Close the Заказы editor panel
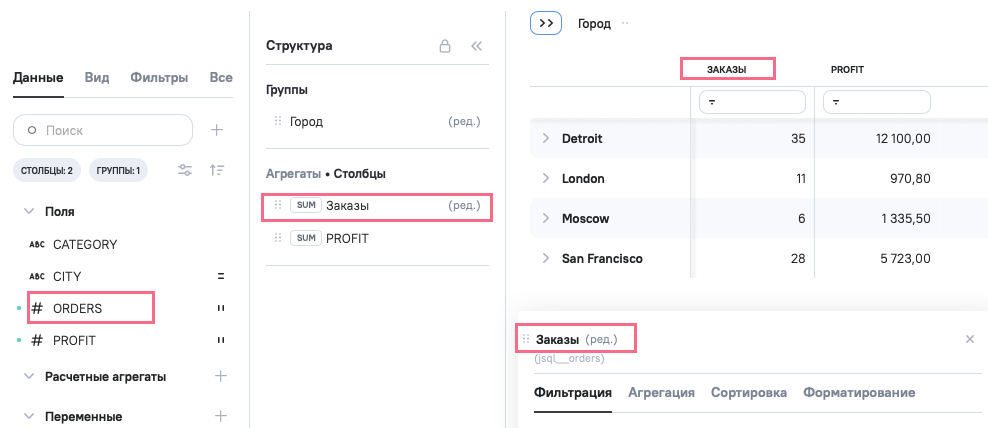This screenshot has width=988, height=428. [x=970, y=339]
